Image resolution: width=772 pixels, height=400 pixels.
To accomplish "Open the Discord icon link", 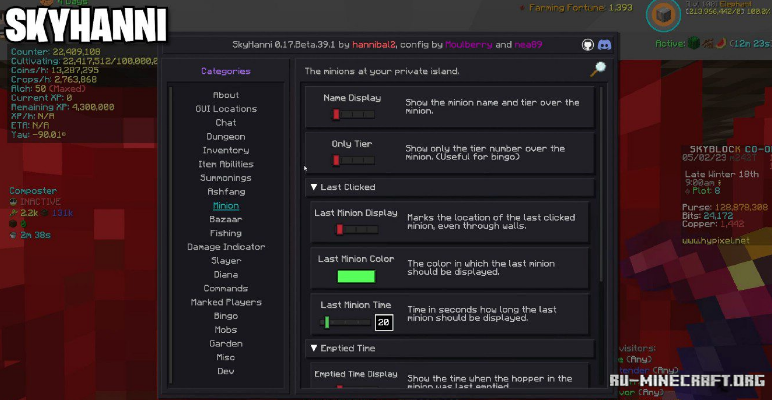I will click(604, 45).
